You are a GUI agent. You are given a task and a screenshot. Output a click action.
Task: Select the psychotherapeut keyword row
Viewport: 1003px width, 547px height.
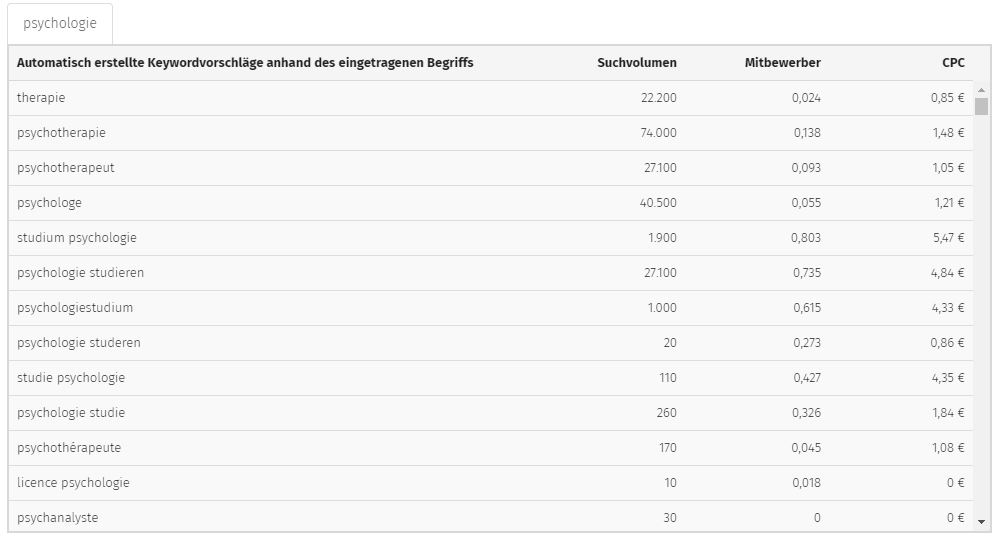point(491,168)
